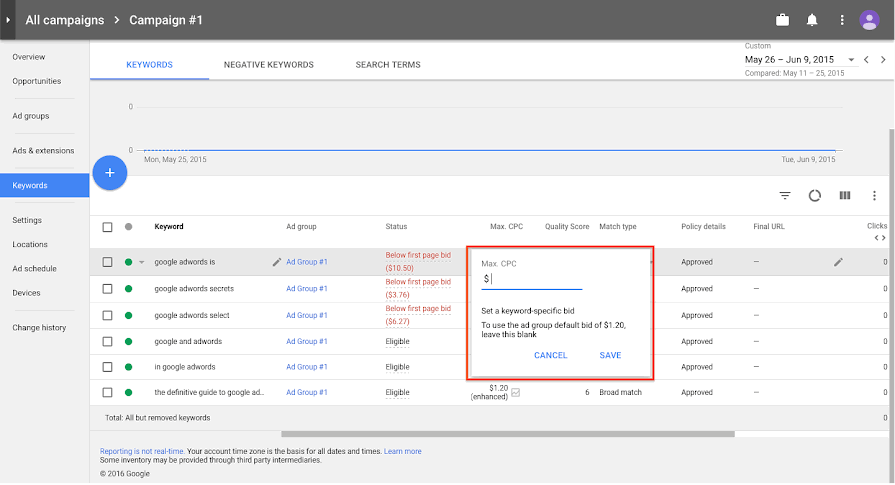Open Change history in the sidebar
The height and width of the screenshot is (485, 895).
[x=39, y=328]
